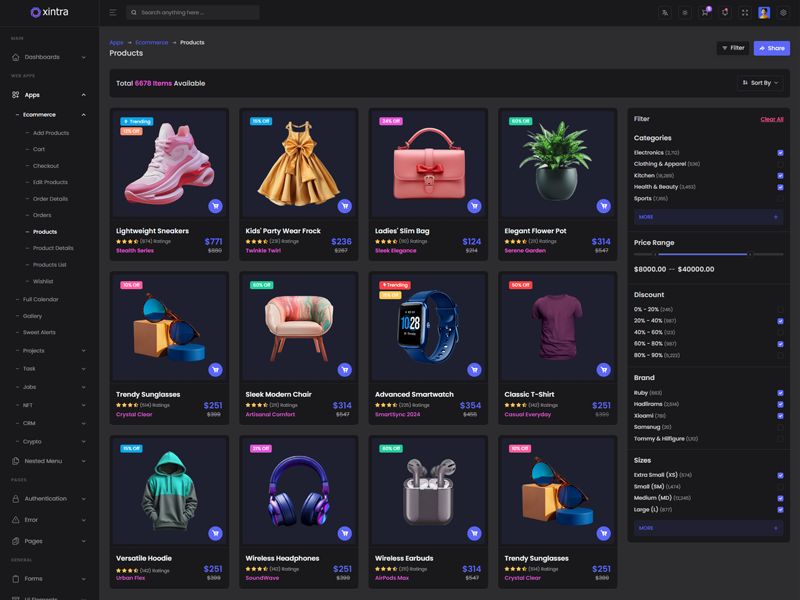800x600 pixels.
Task: Expand MORE under Categories filter
Action: (x=708, y=216)
